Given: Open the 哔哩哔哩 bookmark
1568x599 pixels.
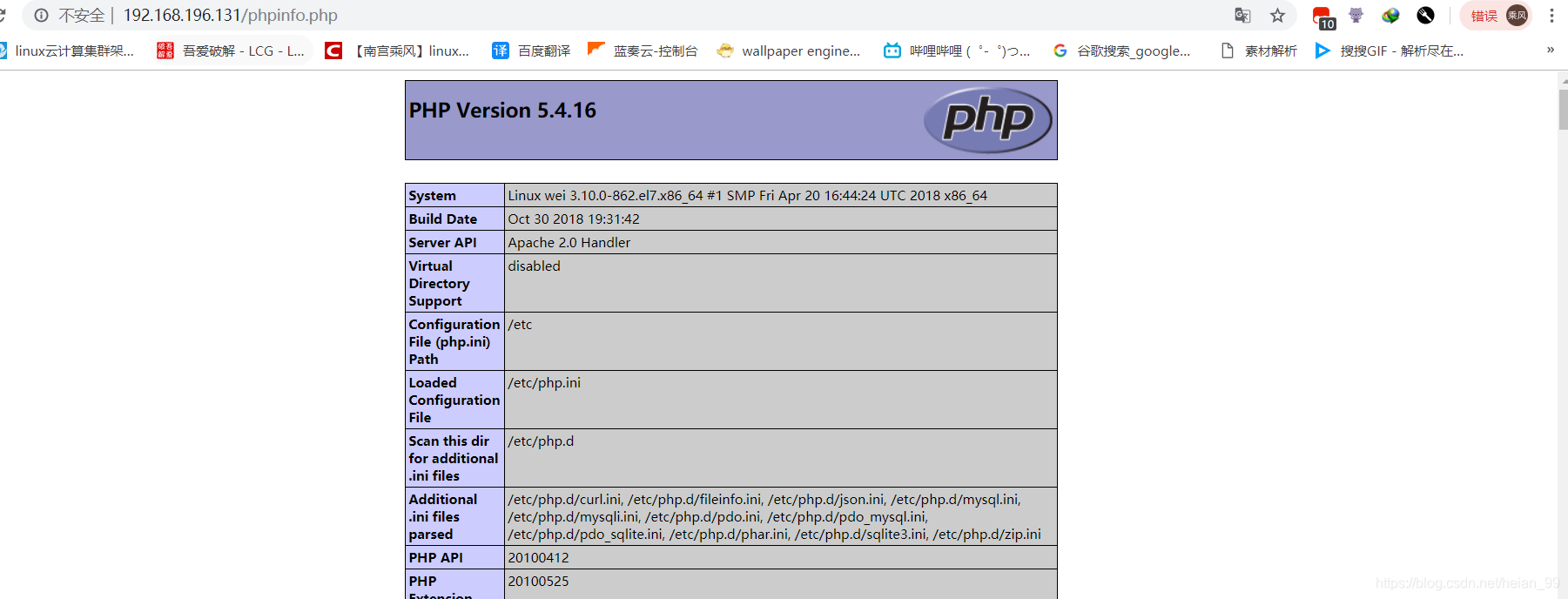Looking at the screenshot, I should point(957,50).
